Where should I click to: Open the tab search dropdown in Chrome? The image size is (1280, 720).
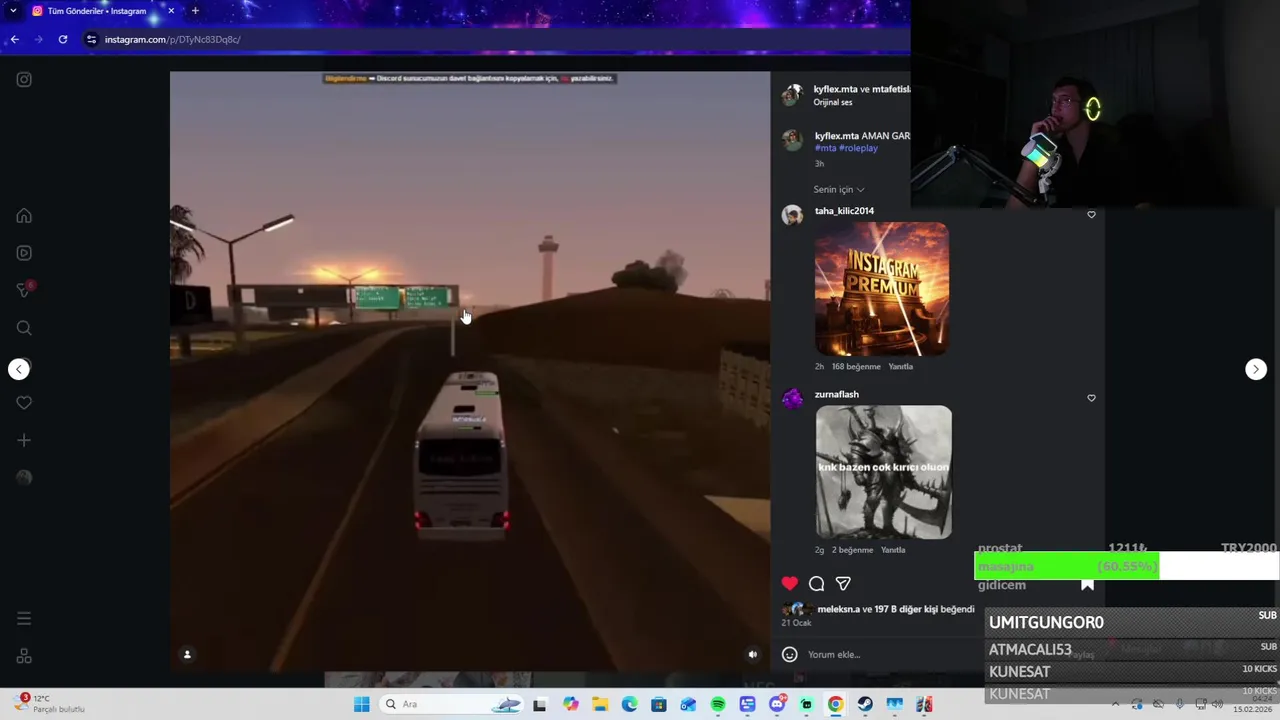[x=13, y=11]
